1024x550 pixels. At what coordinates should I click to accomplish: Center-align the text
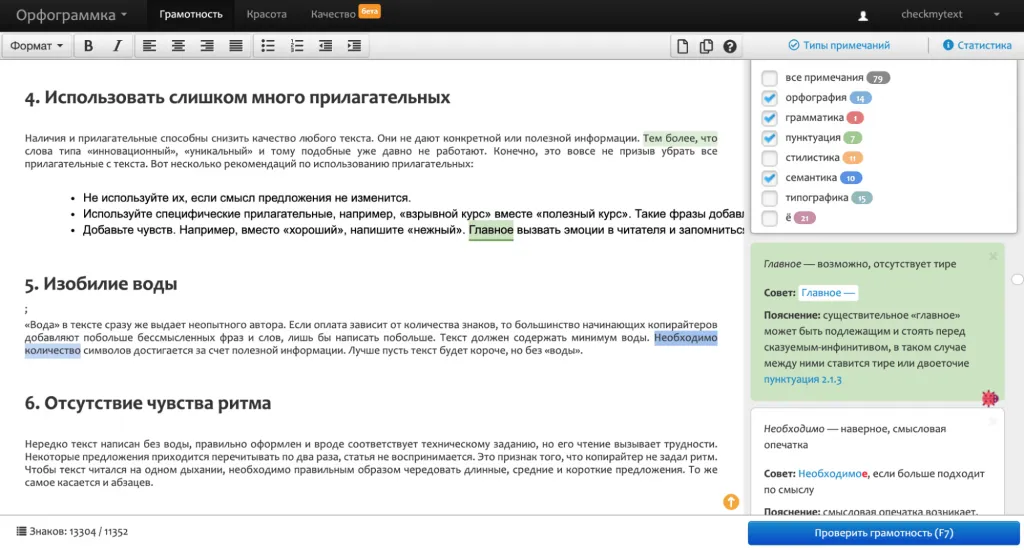[178, 46]
